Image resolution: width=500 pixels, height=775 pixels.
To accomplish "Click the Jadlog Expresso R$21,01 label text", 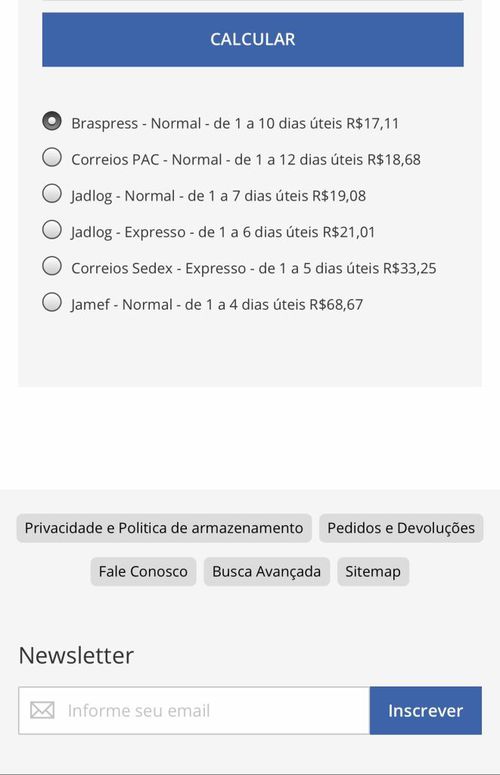I will [x=223, y=232].
